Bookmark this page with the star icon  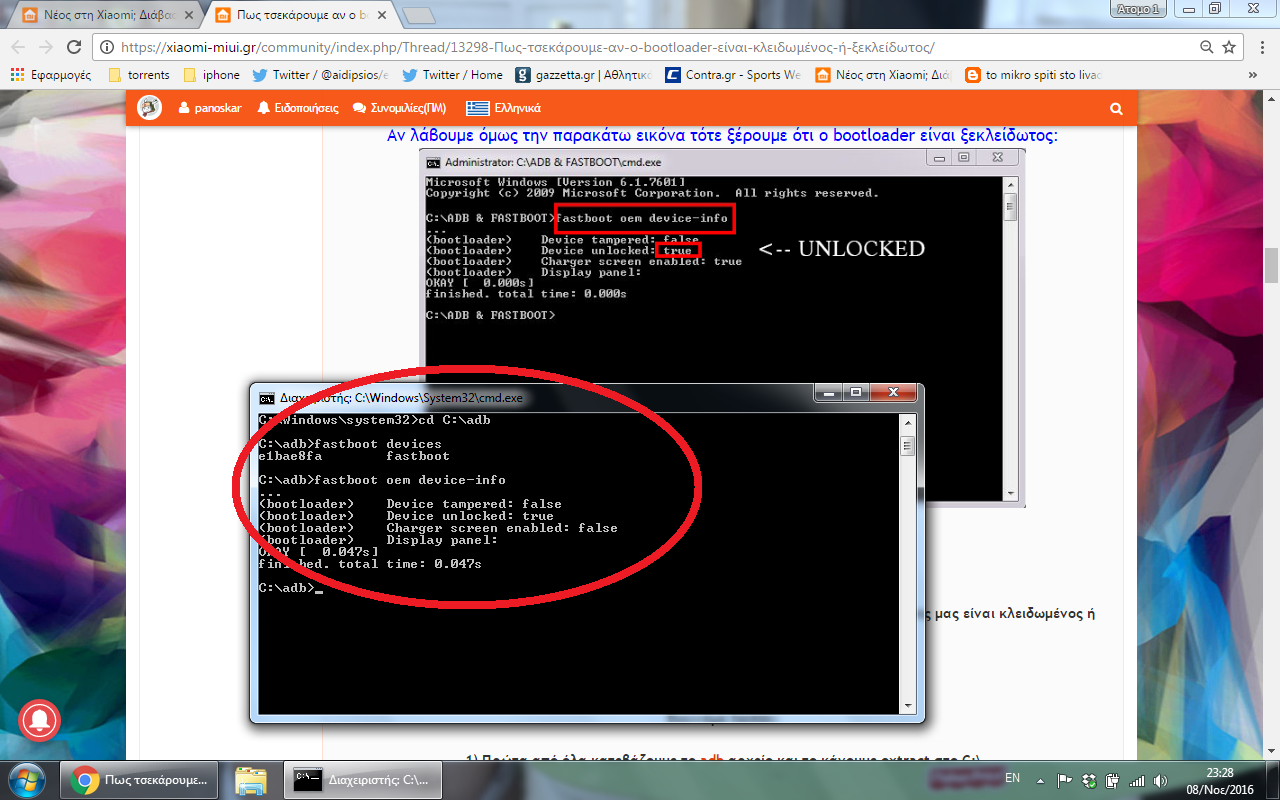[1229, 47]
